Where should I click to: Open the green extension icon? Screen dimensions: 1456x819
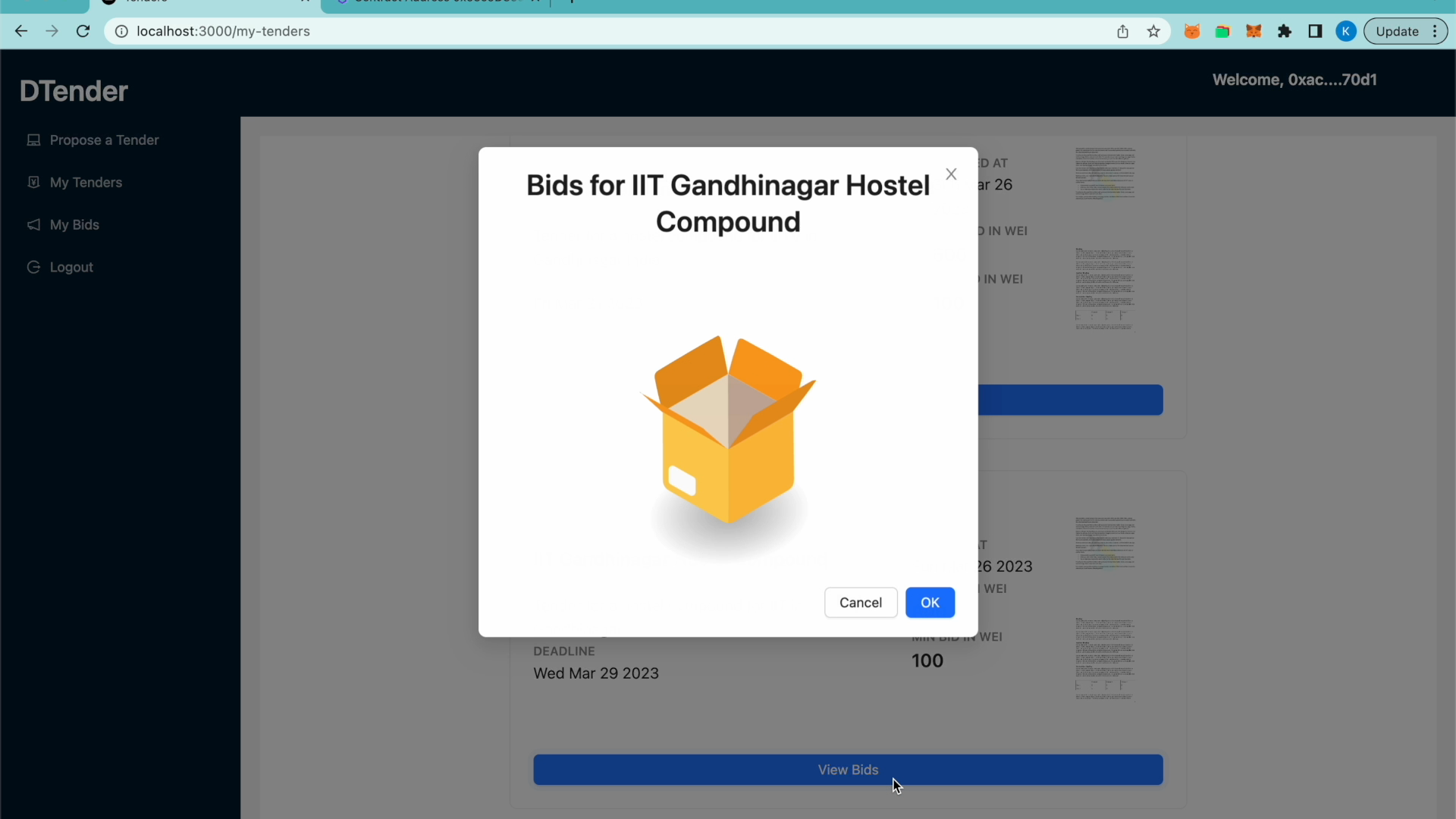(x=1222, y=31)
